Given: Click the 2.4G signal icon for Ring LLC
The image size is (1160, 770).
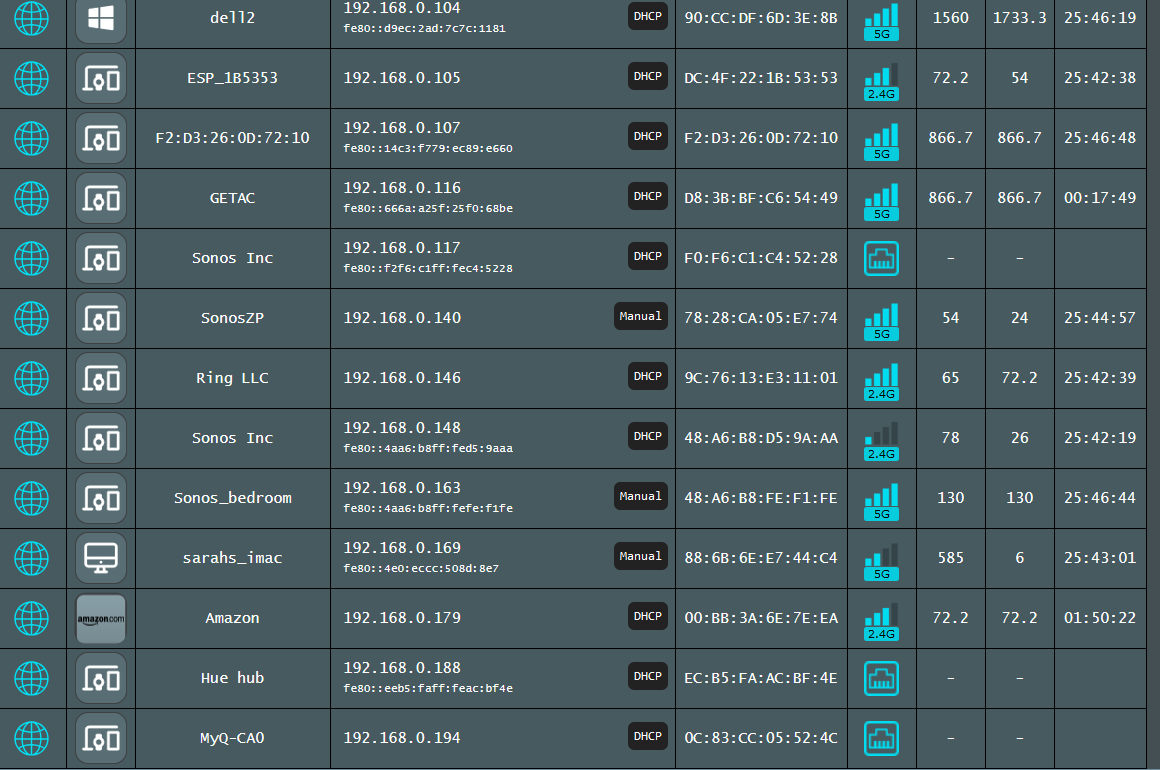Looking at the screenshot, I should [882, 381].
